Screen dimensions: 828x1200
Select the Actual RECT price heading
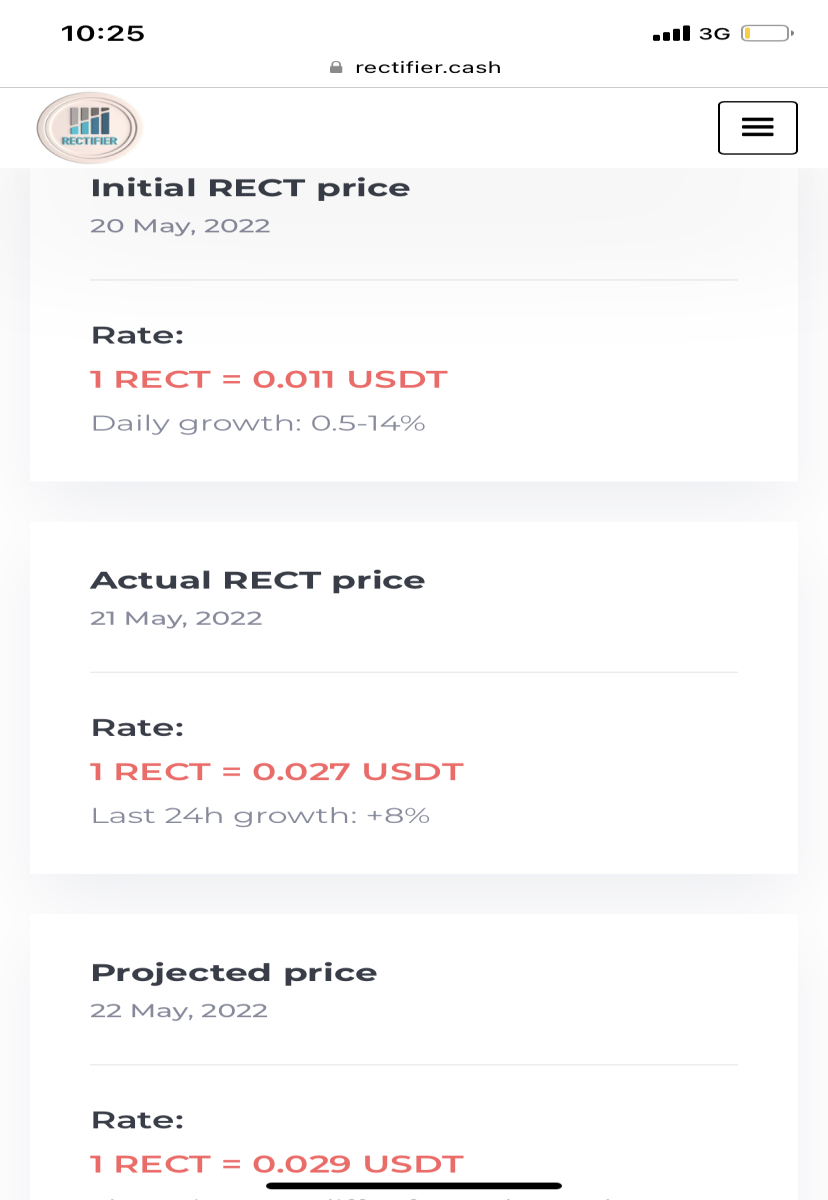[258, 580]
